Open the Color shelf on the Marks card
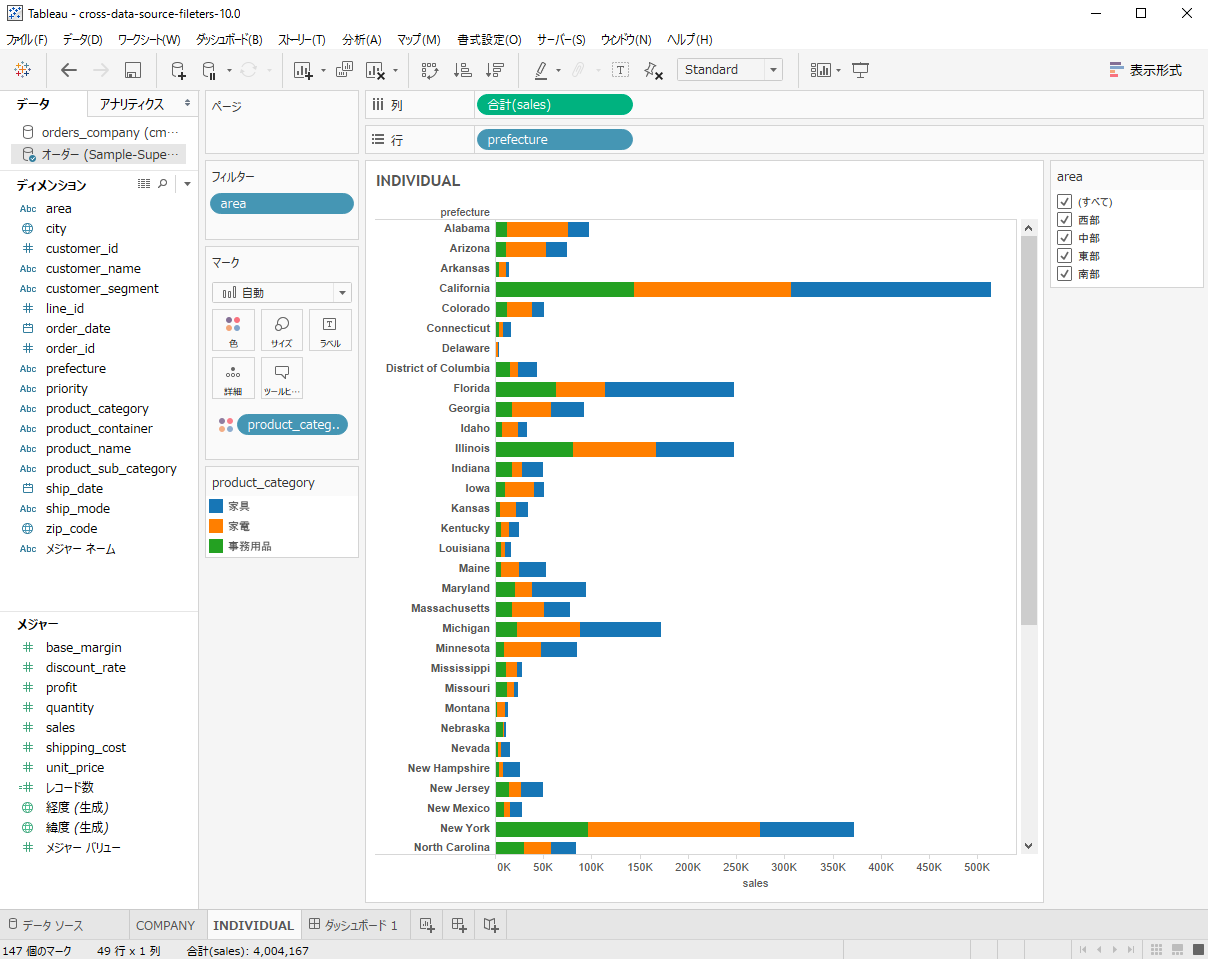The height and width of the screenshot is (959, 1208). click(x=233, y=330)
